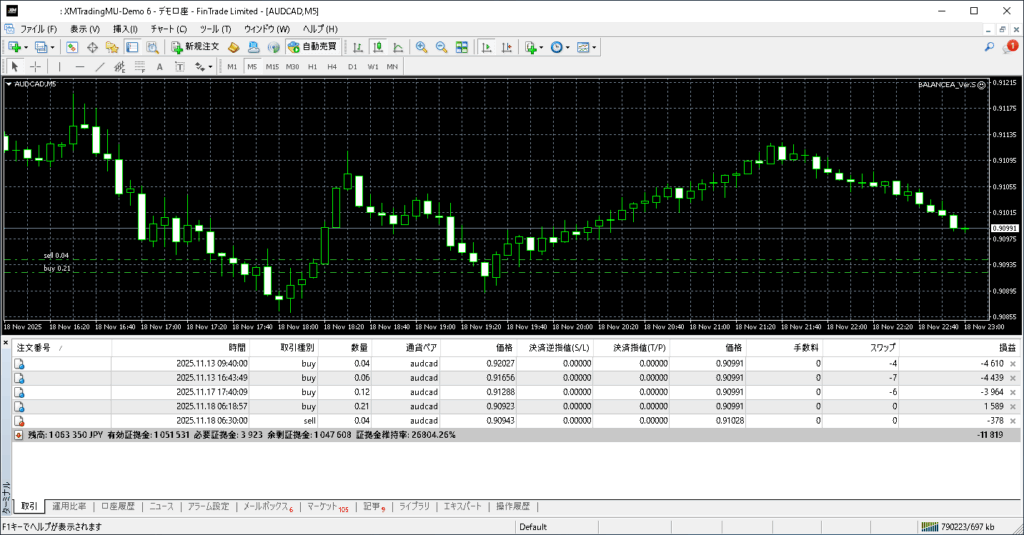Close the sell audcad order row
The width and height of the screenshot is (1024, 535).
coord(1013,422)
